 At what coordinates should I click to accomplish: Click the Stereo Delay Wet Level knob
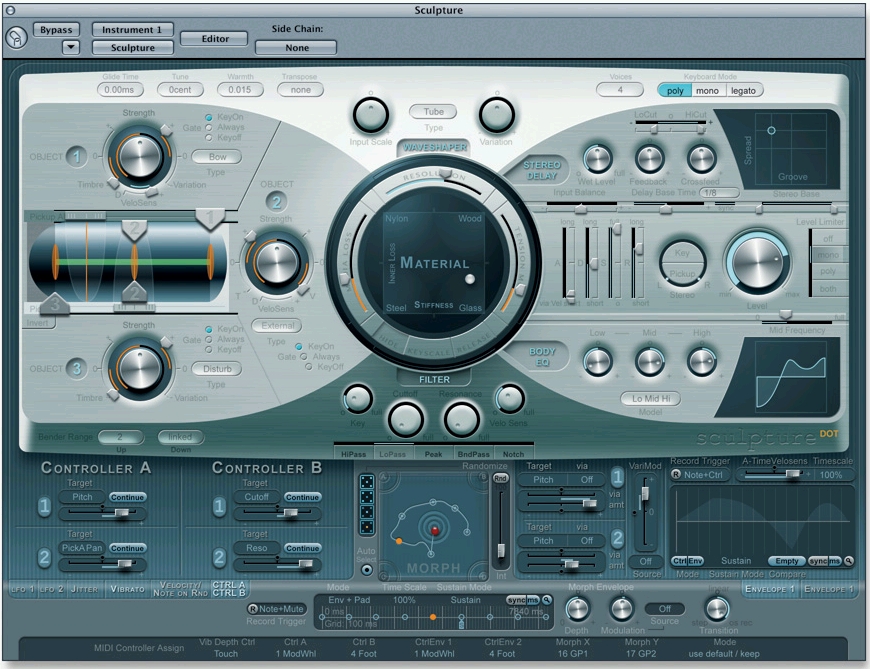point(598,159)
